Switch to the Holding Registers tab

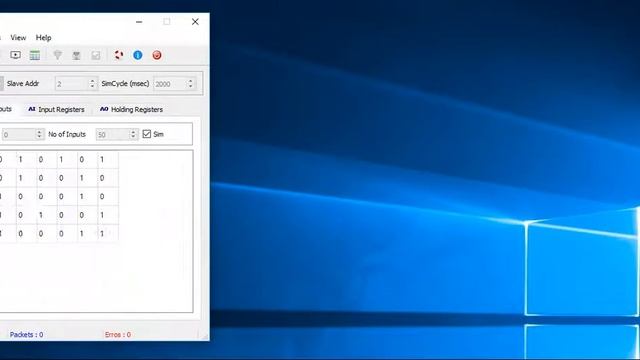[131, 109]
